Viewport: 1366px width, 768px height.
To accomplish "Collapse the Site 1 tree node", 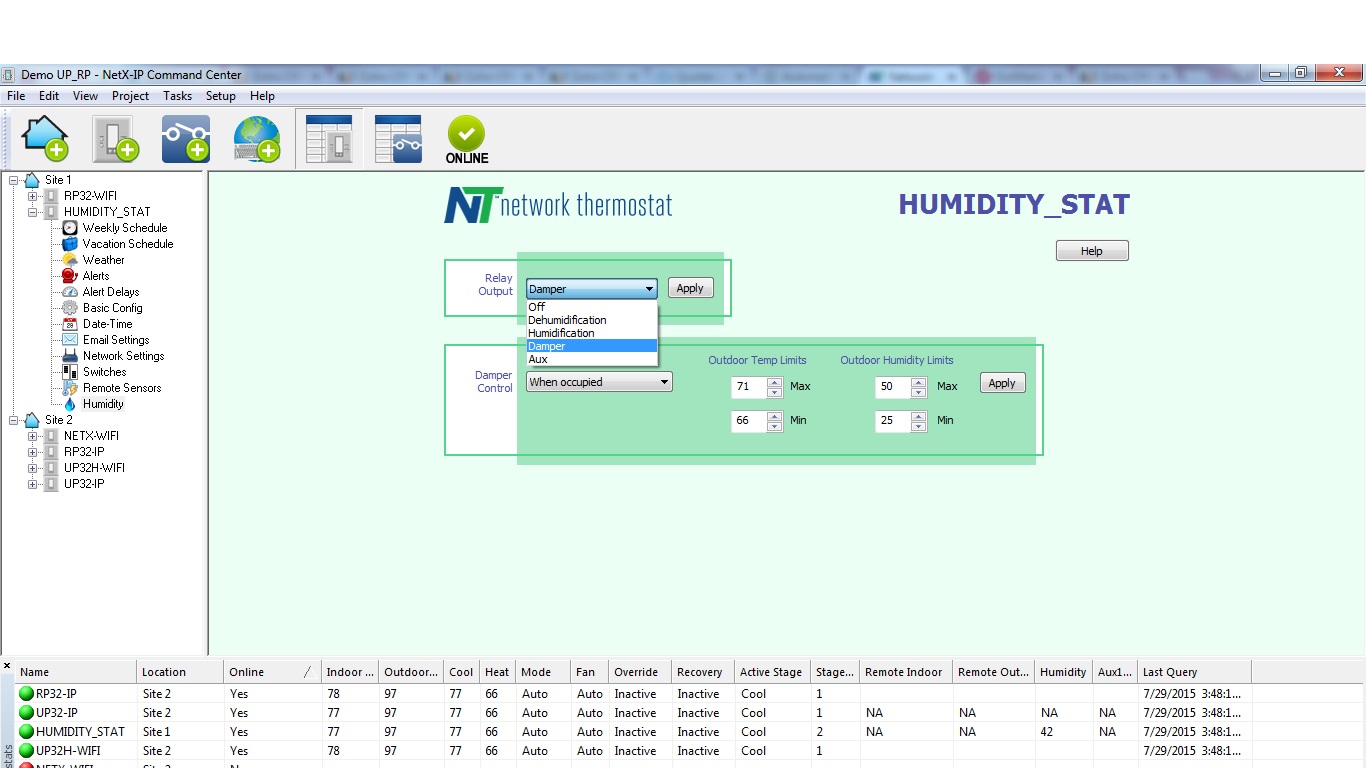I will 13,180.
